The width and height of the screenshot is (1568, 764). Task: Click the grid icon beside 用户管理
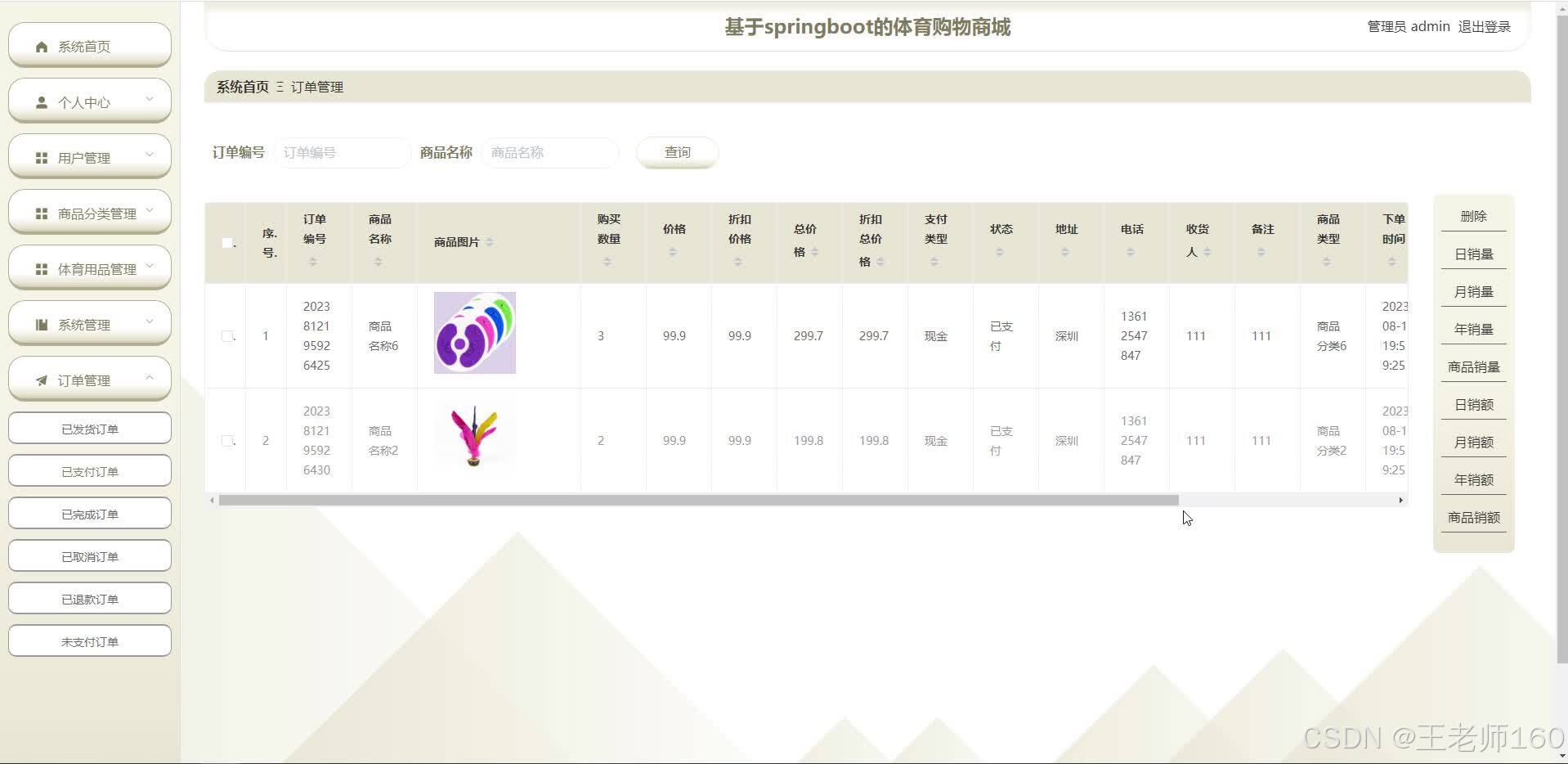click(42, 159)
